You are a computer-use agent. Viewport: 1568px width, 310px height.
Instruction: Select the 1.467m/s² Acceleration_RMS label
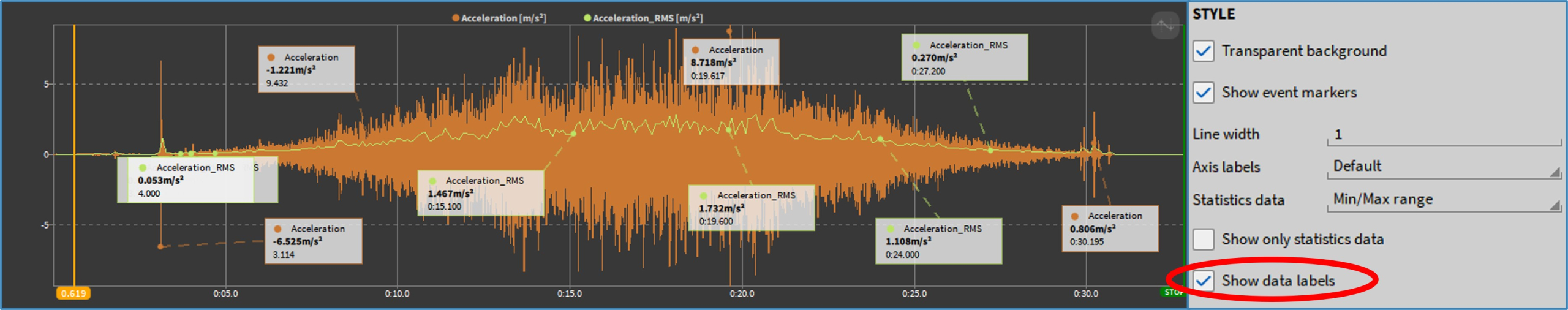point(480,193)
